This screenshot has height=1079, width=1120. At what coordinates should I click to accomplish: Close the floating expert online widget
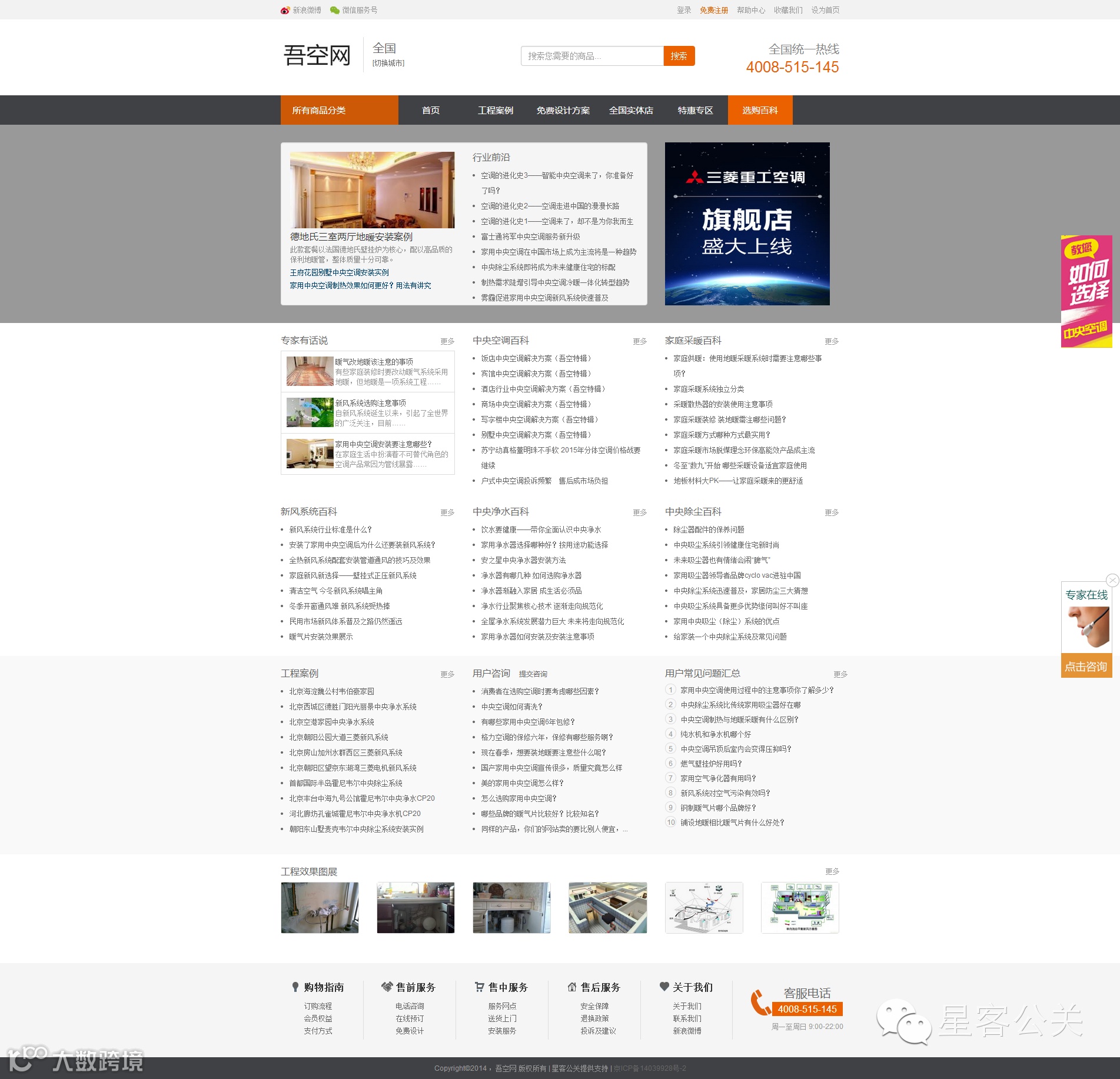pos(1112,580)
